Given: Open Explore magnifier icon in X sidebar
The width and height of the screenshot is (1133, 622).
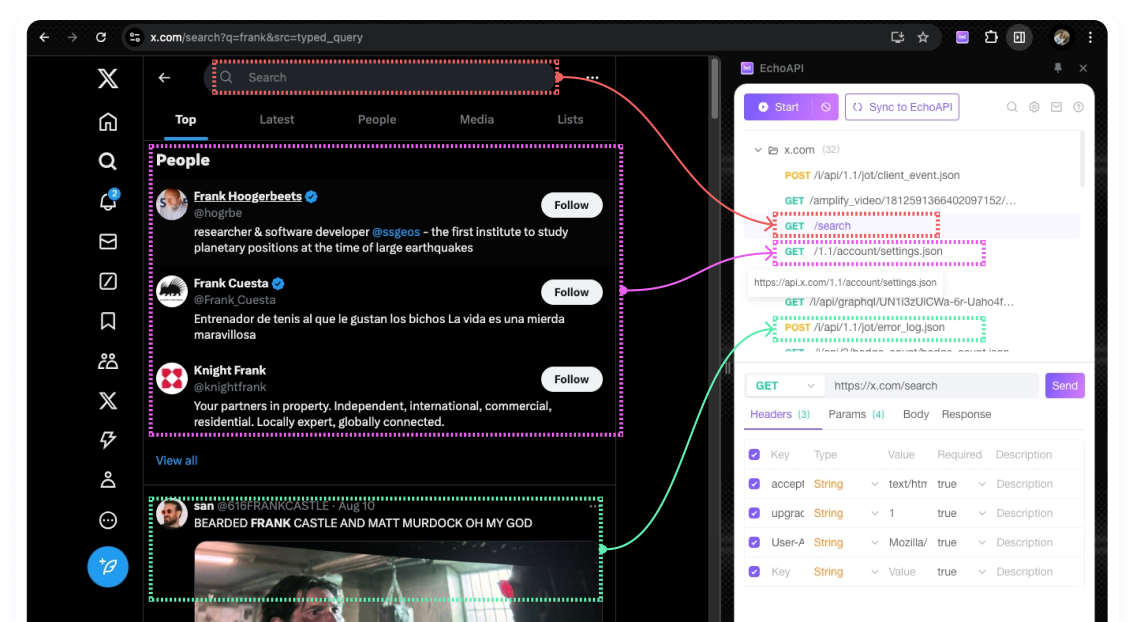Looking at the screenshot, I should (108, 161).
